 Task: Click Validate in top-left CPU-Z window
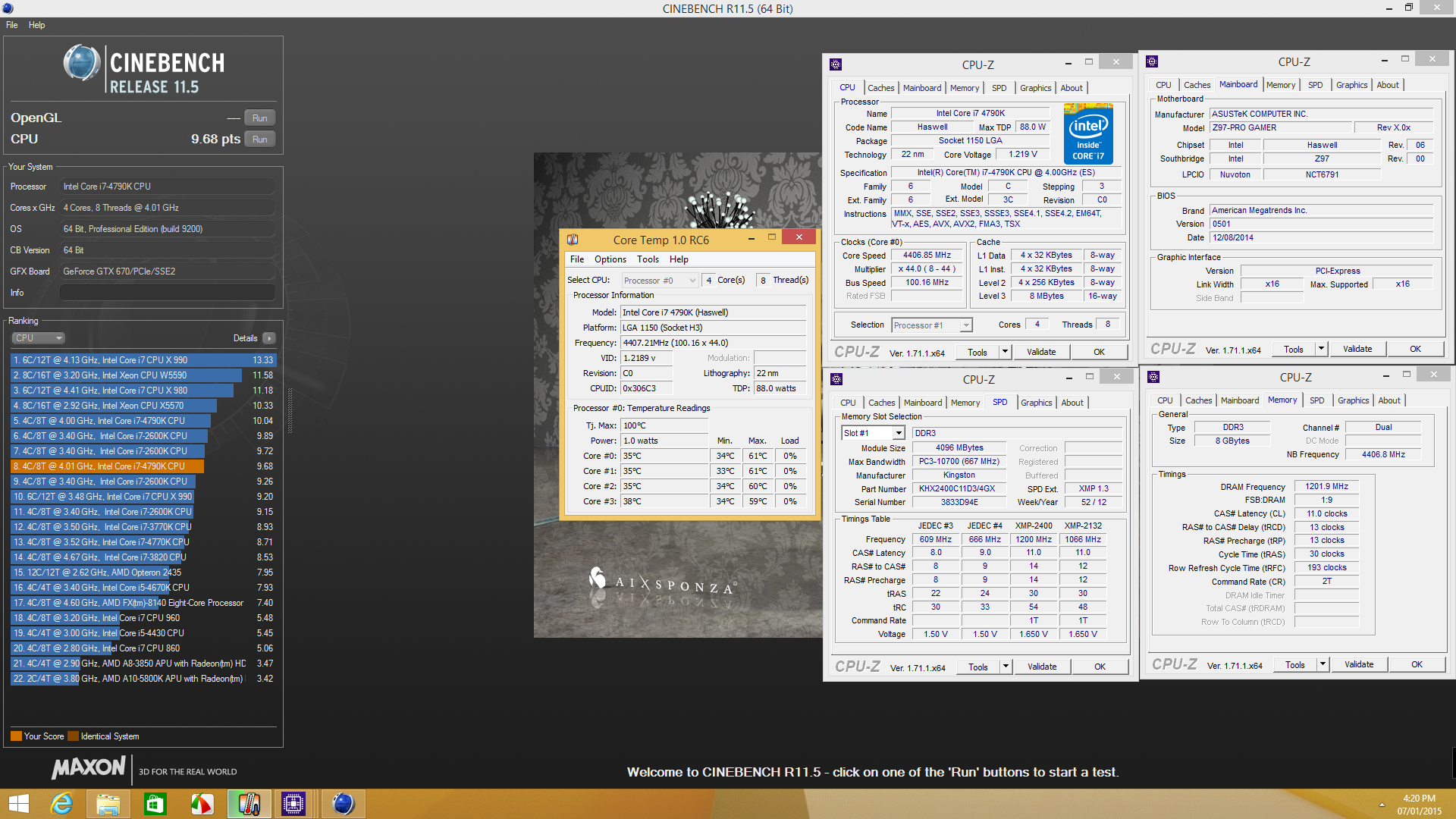pos(1041,352)
